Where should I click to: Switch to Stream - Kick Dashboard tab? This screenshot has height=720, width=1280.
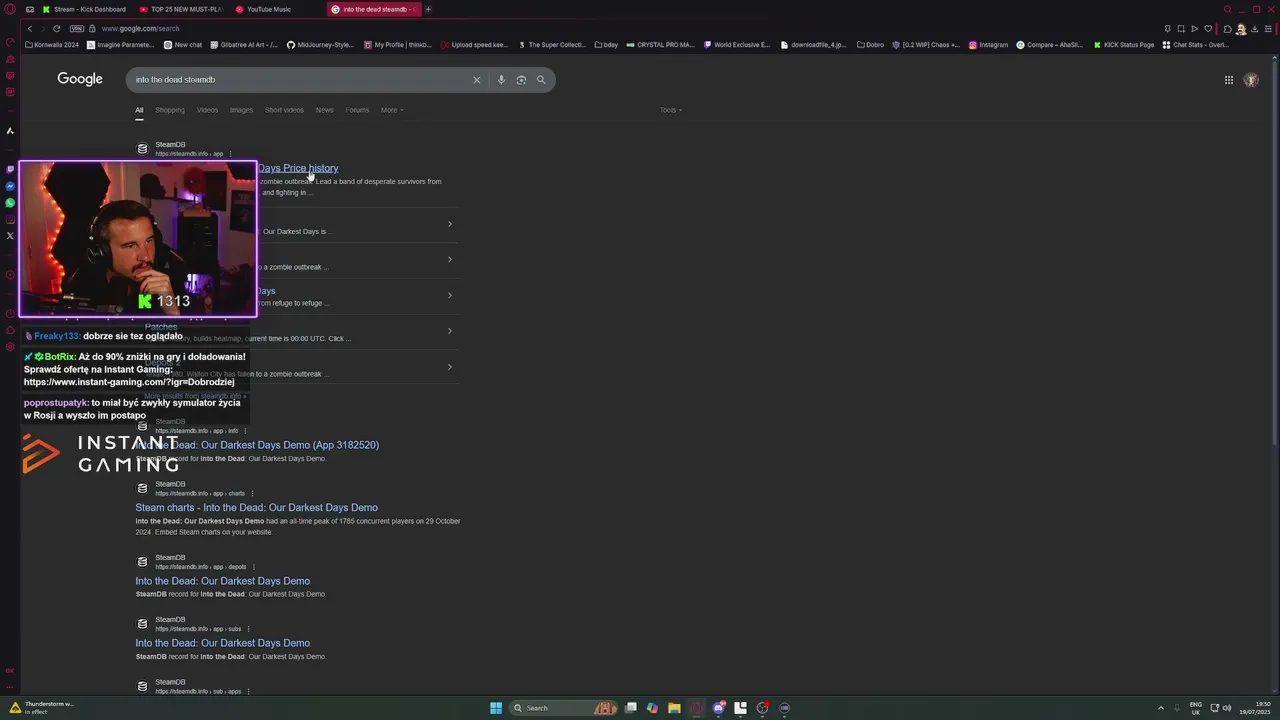click(x=84, y=9)
